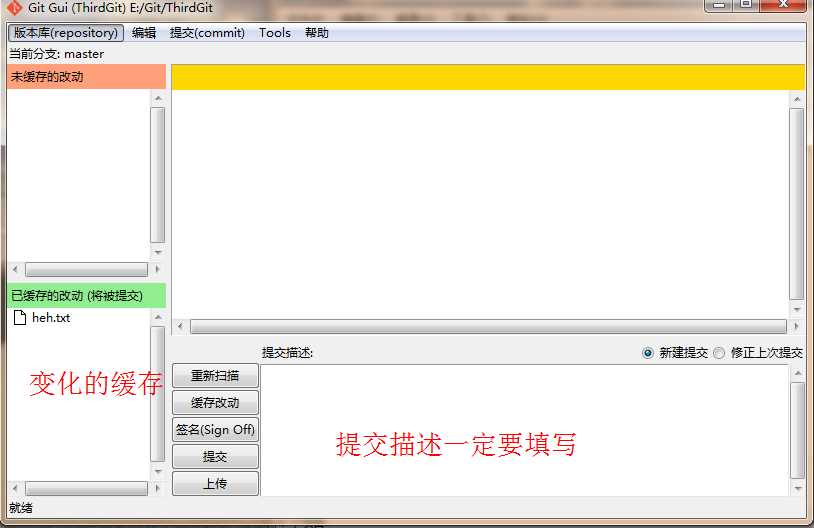
Task: Click left arrow of staged list horizontal scrollbar
Action: tap(15, 488)
